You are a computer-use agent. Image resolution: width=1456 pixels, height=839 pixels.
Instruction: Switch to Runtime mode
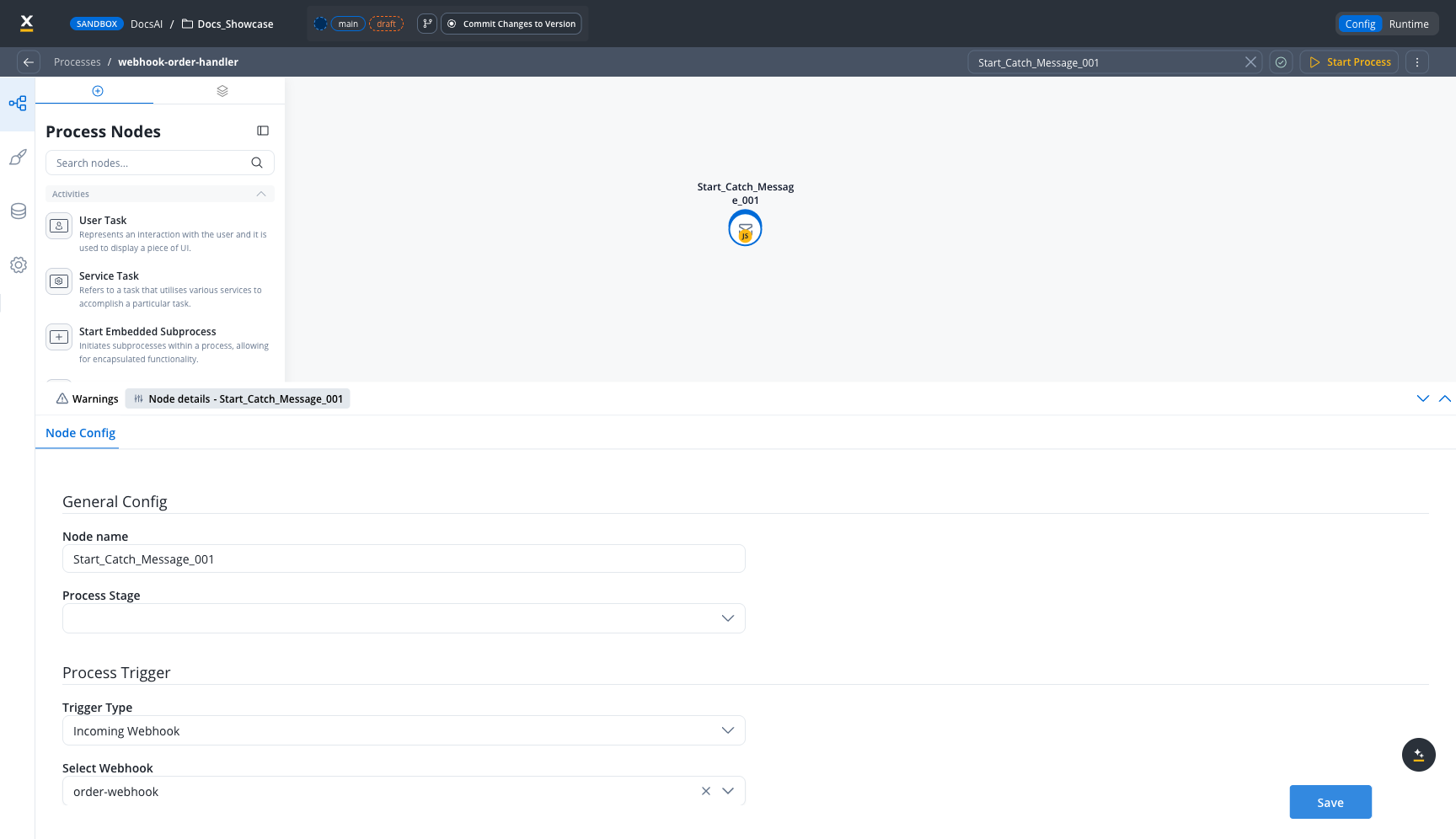(1409, 24)
